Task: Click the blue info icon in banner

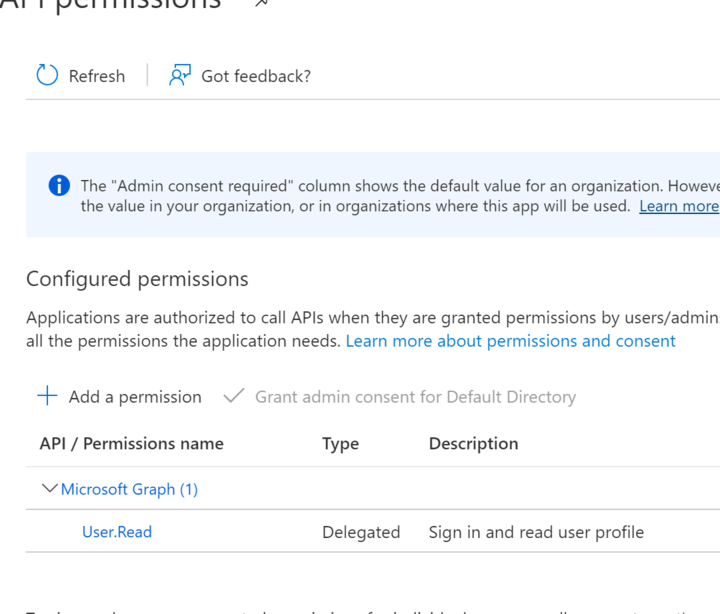Action: click(x=59, y=186)
